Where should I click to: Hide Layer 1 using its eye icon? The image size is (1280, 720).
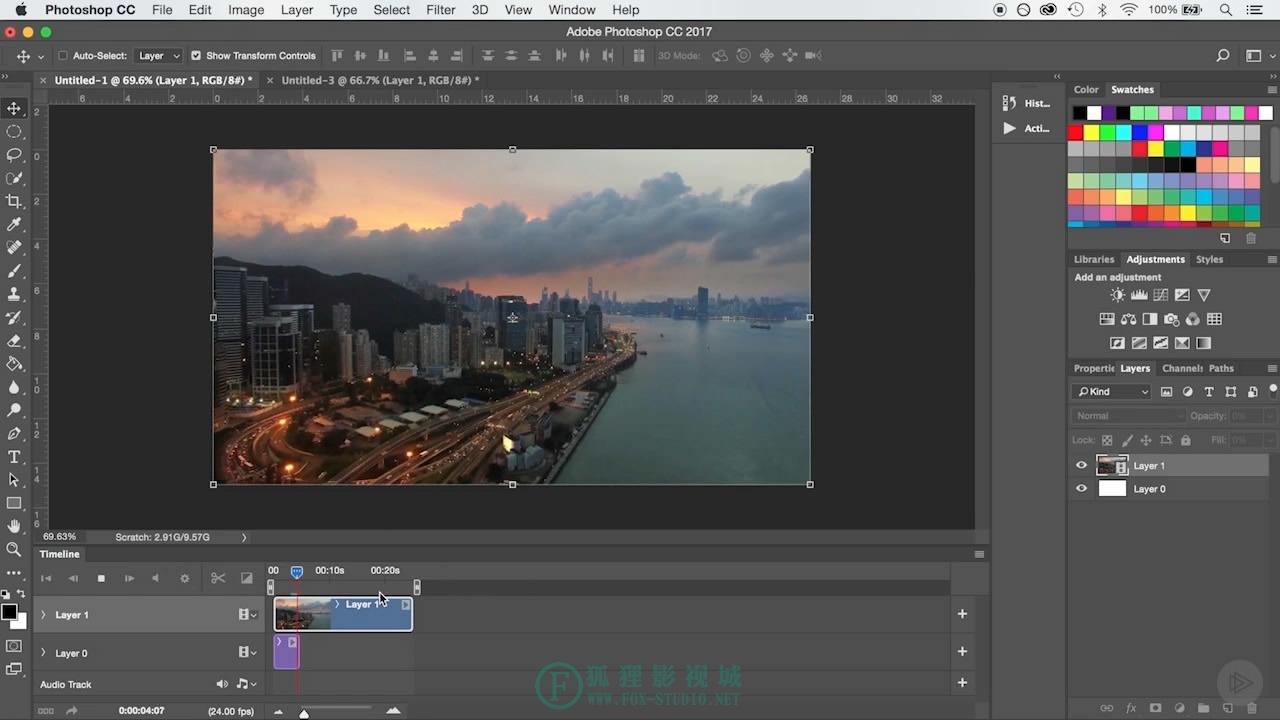1081,465
